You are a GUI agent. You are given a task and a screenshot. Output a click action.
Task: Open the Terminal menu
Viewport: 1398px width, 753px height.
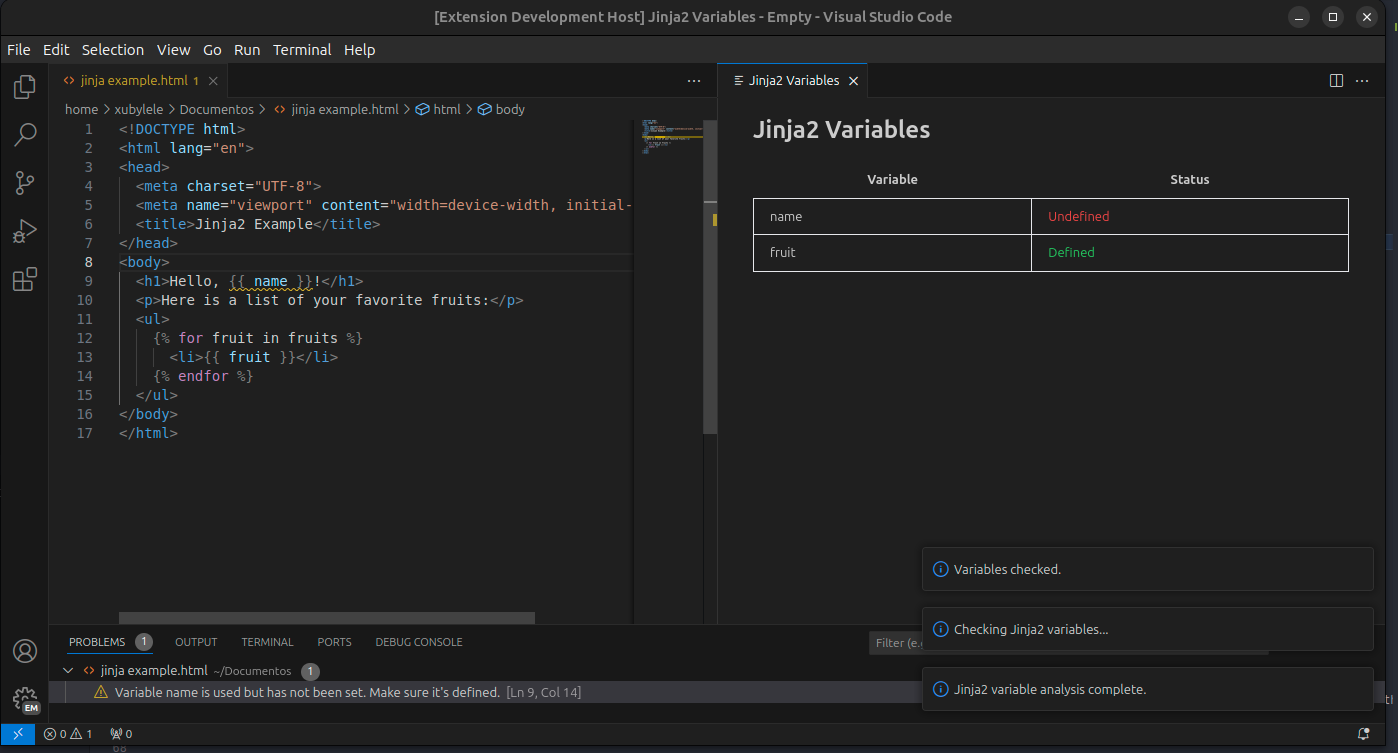point(302,50)
